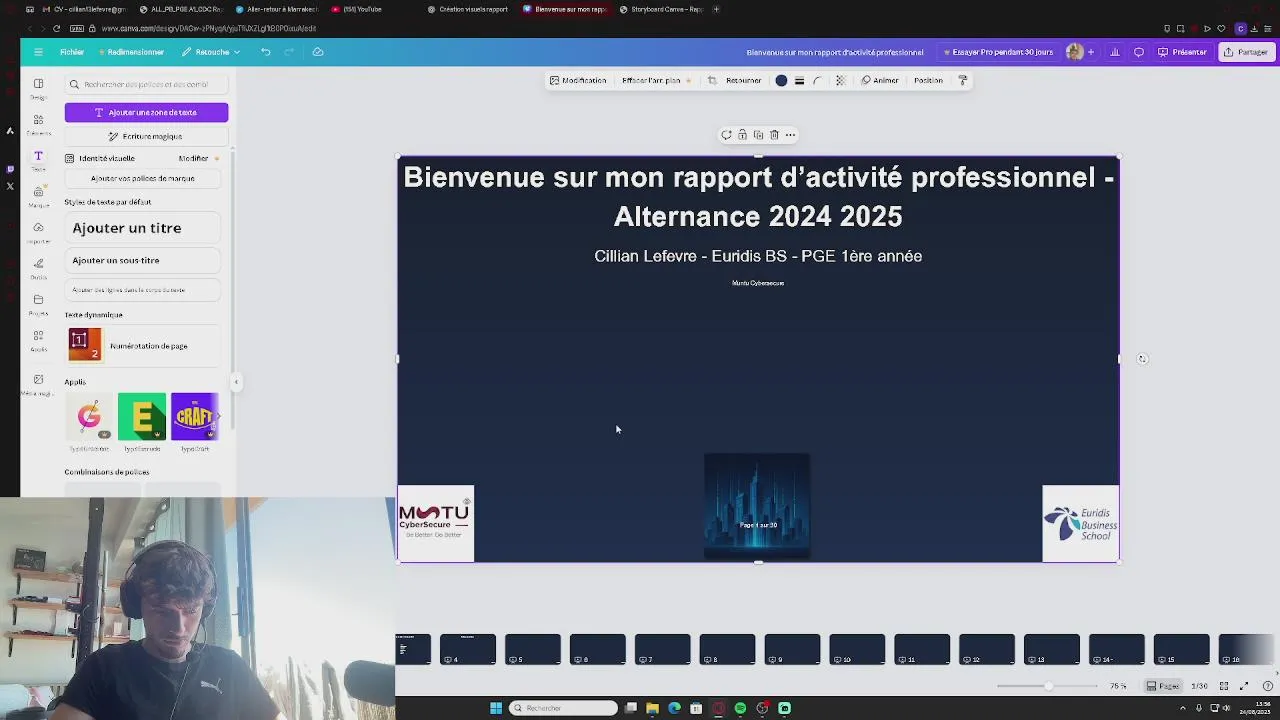Image resolution: width=1280 pixels, height=720 pixels.
Task: Focus the font search field
Action: (x=146, y=84)
